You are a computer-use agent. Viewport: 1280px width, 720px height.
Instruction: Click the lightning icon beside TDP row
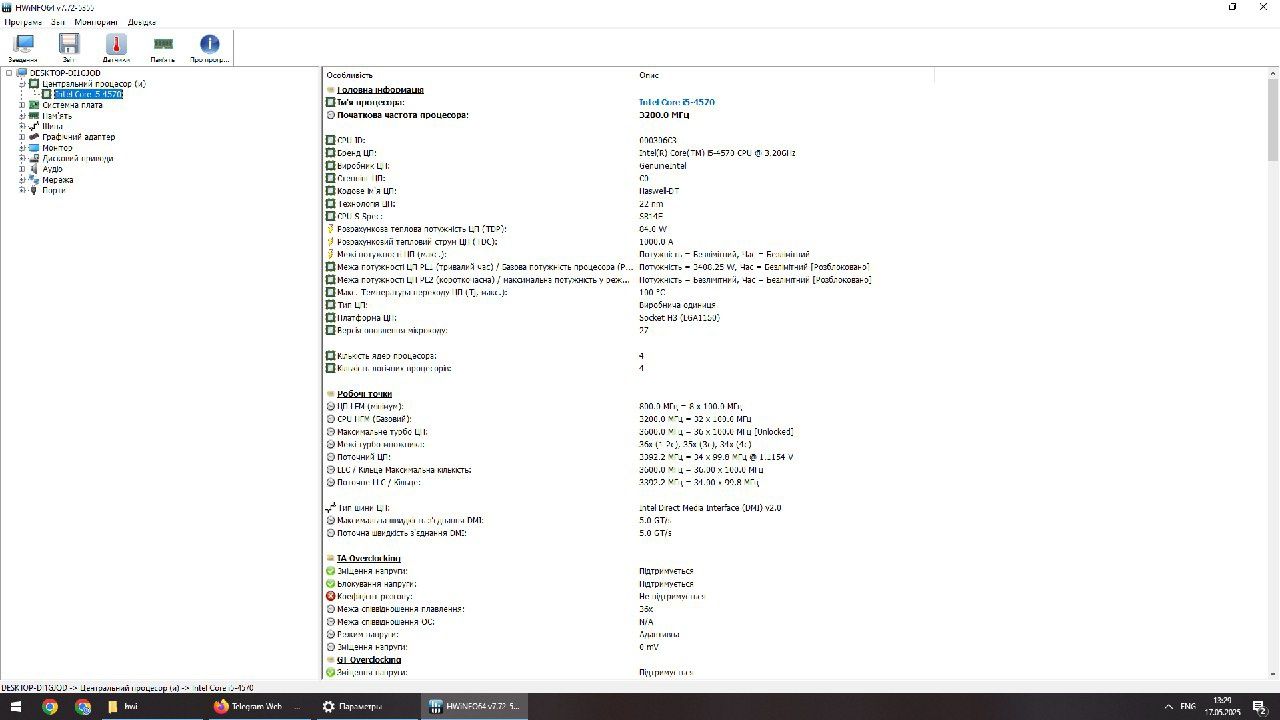[x=331, y=229]
